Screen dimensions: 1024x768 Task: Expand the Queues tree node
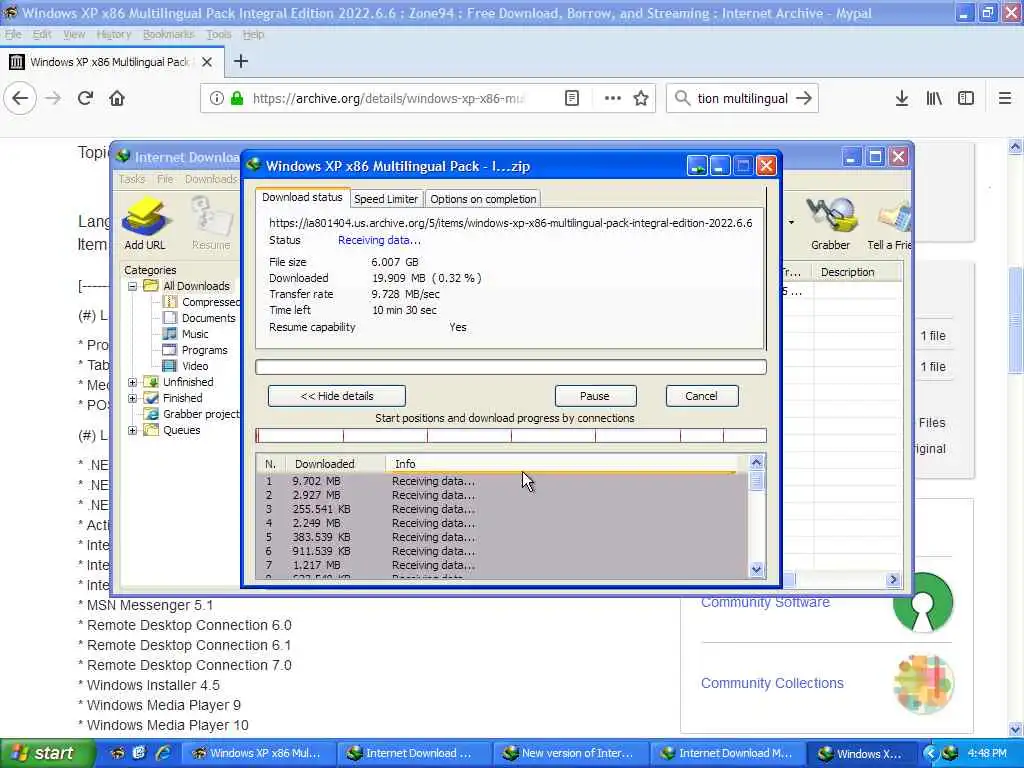point(133,430)
